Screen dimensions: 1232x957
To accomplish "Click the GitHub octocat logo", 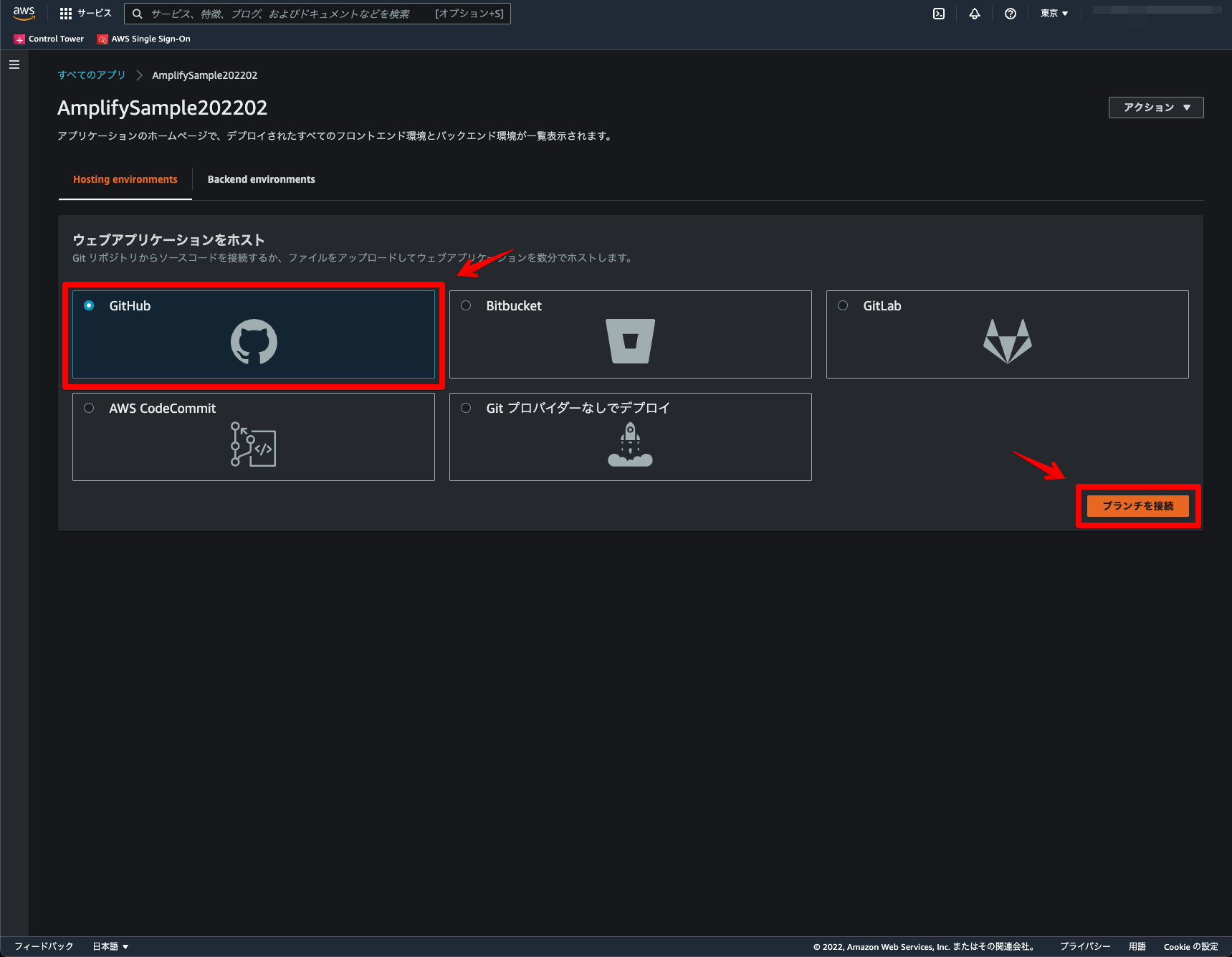I will [254, 342].
